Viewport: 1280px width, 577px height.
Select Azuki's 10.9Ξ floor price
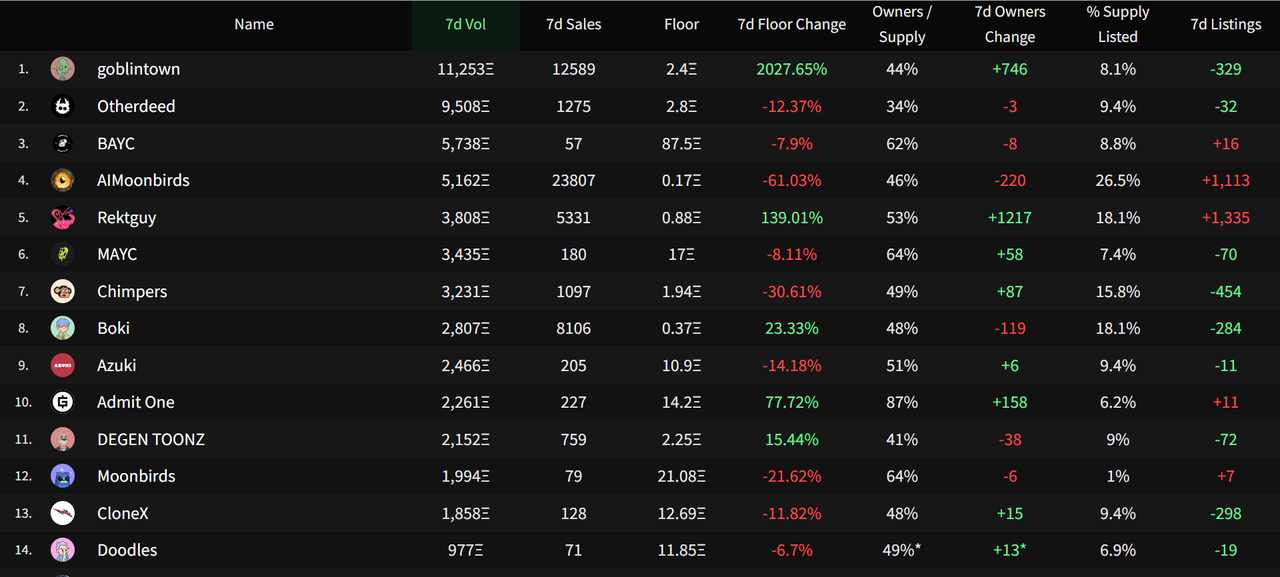[x=682, y=365]
